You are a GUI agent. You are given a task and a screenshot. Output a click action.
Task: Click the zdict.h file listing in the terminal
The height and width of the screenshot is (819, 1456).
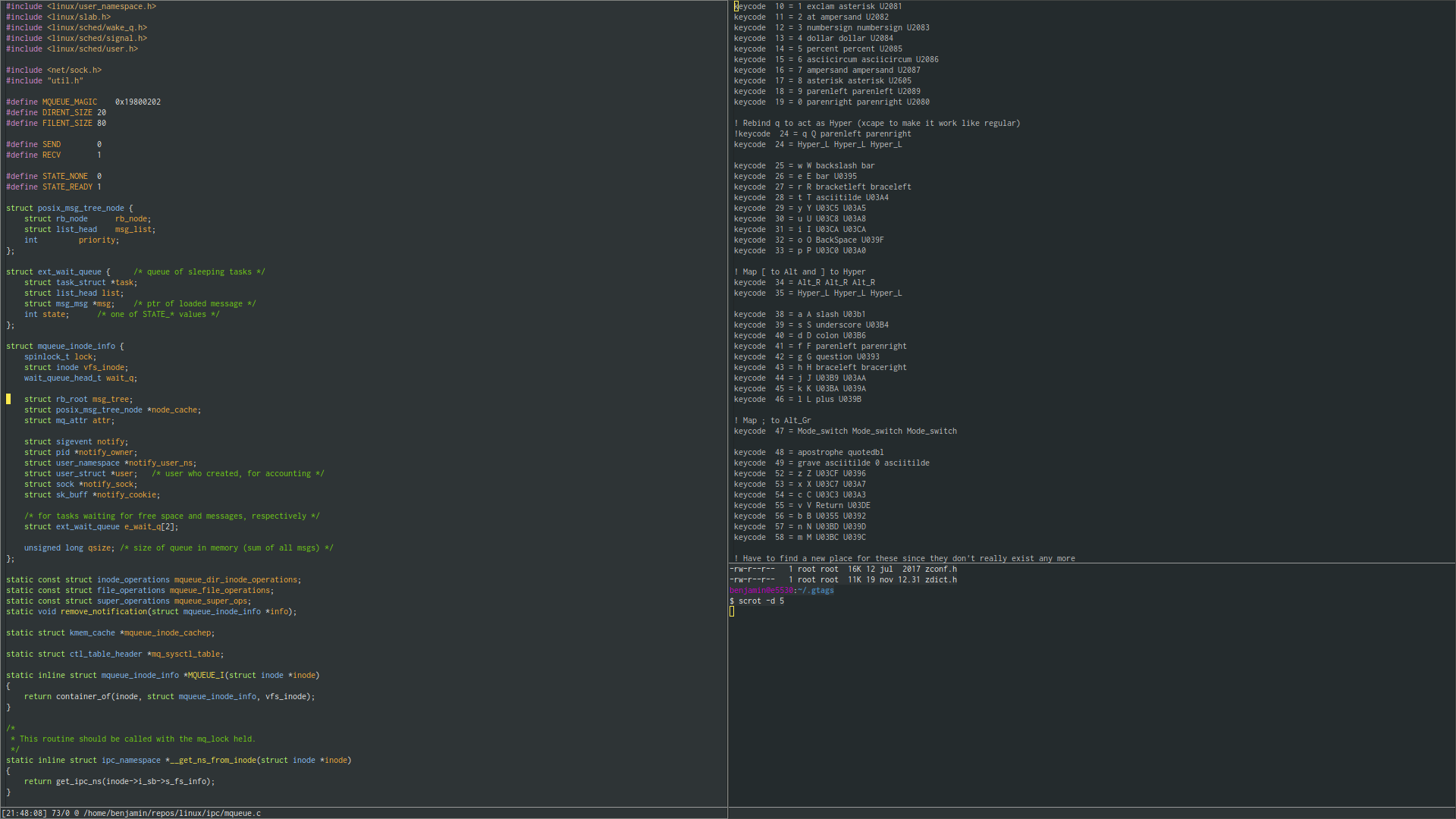[x=940, y=579]
